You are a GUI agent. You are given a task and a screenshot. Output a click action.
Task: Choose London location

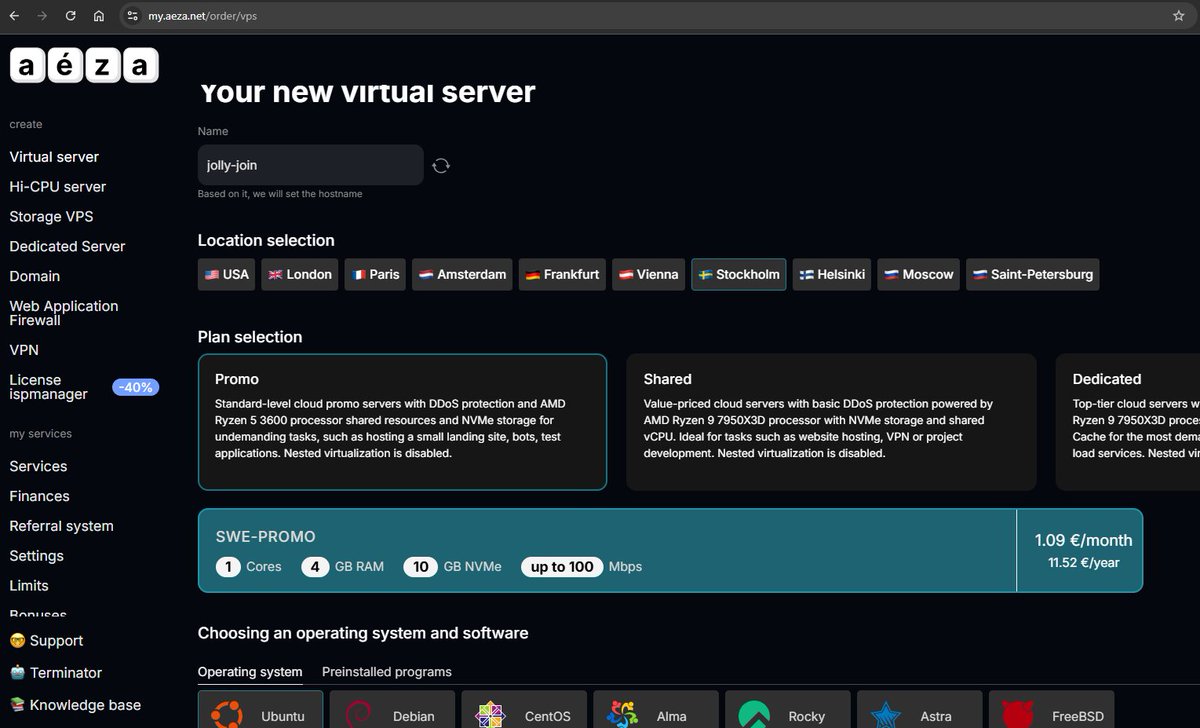click(300, 274)
